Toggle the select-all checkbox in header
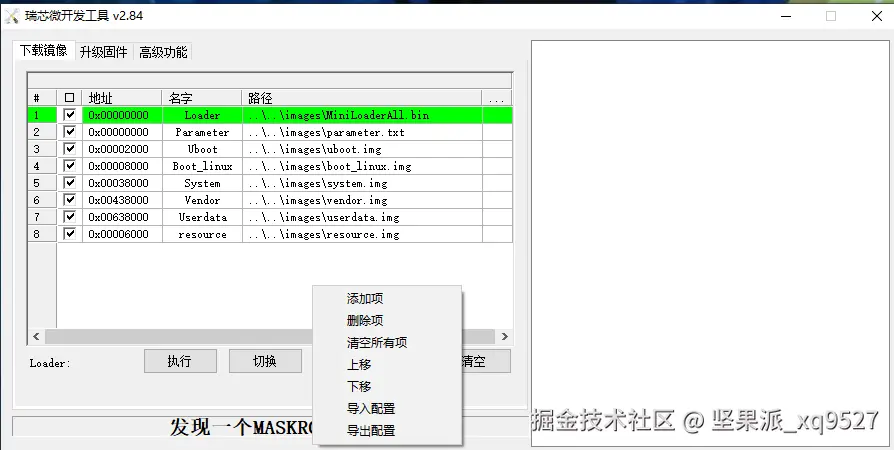 pyautogui.click(x=70, y=98)
